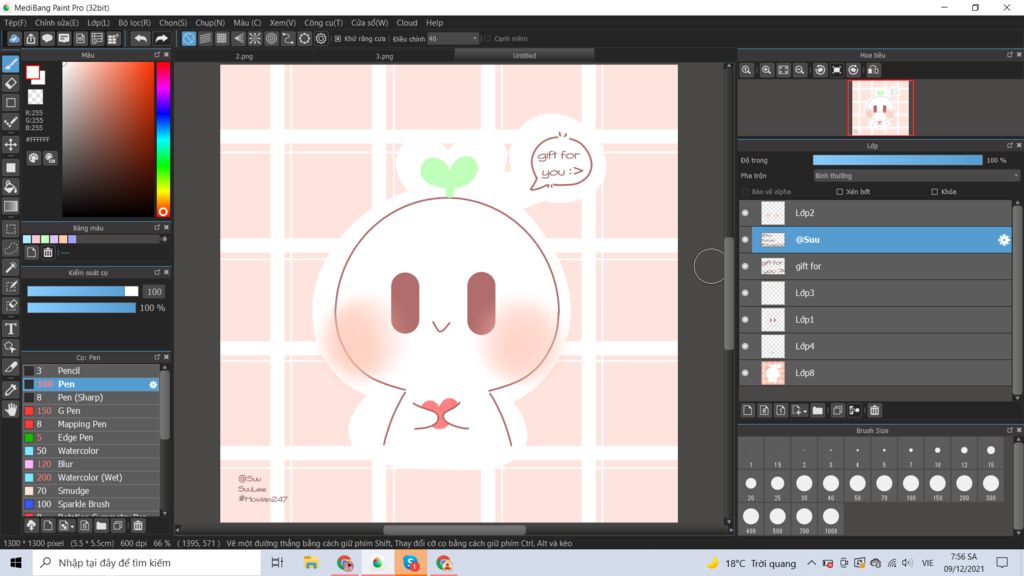1024x576 pixels.
Task: Enable the curve snap guide
Action: click(288, 39)
